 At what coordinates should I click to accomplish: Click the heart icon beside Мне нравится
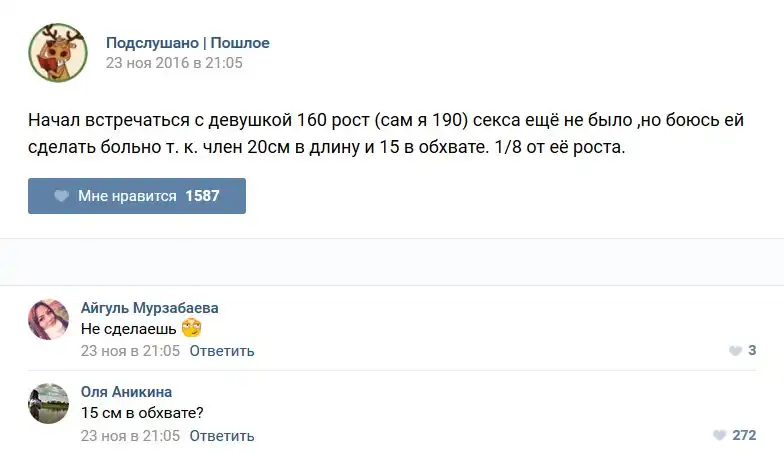coord(62,196)
